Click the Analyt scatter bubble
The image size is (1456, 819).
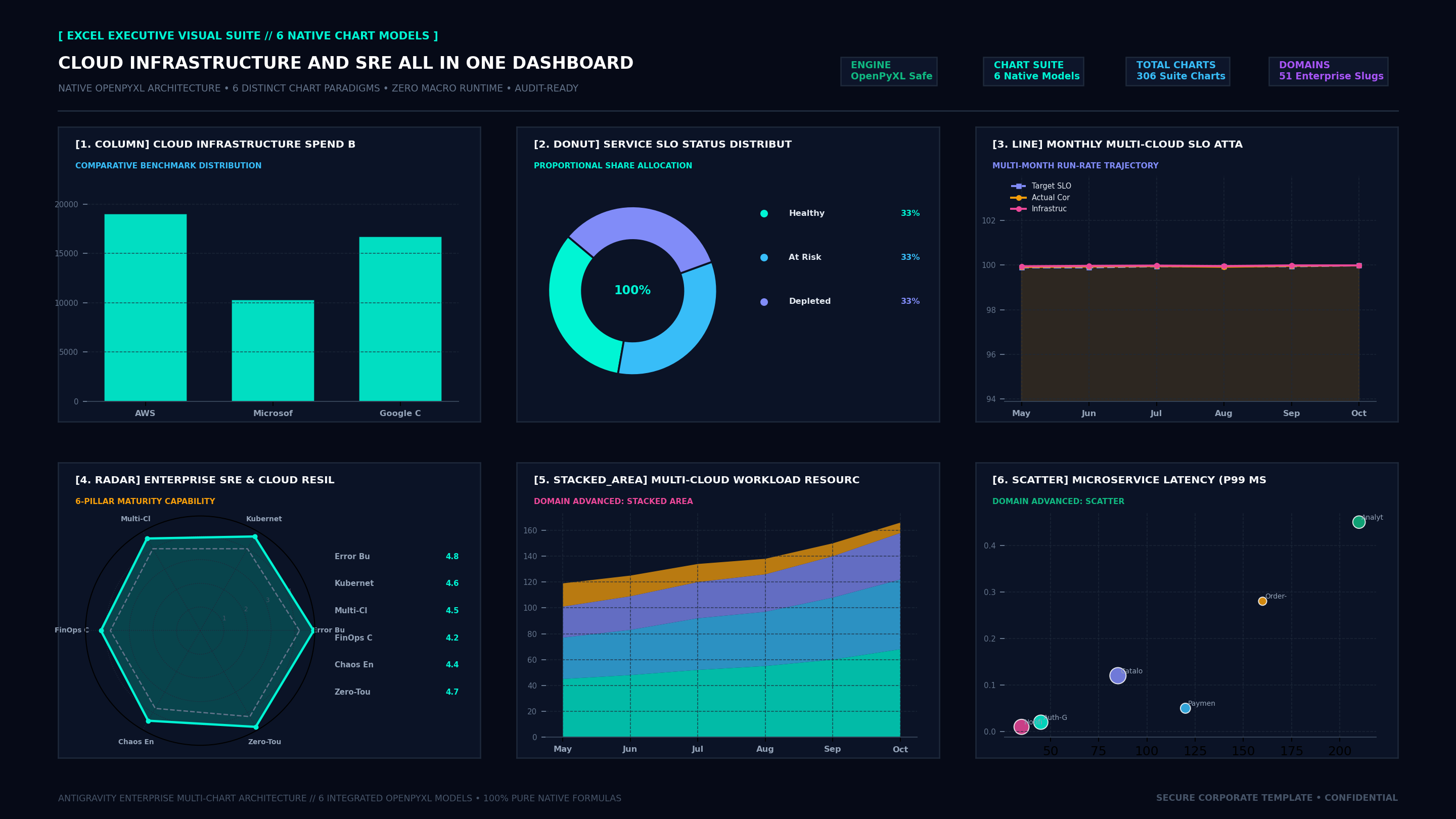pos(1359,522)
